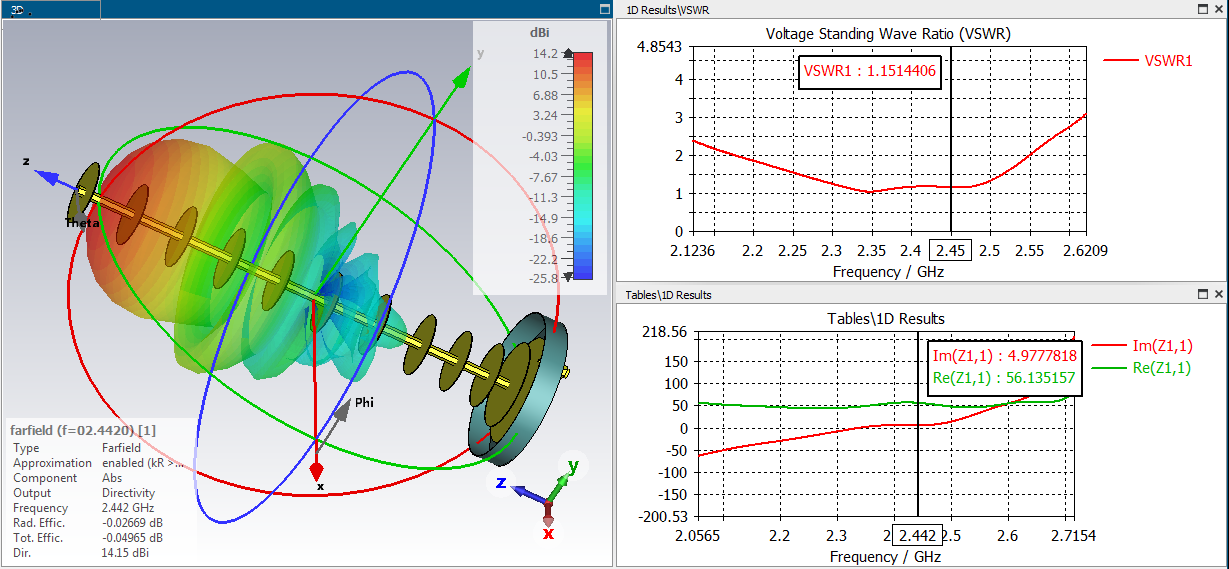Maximize the Tables\1D Results window
Image resolution: width=1229 pixels, height=569 pixels.
(x=1203, y=294)
